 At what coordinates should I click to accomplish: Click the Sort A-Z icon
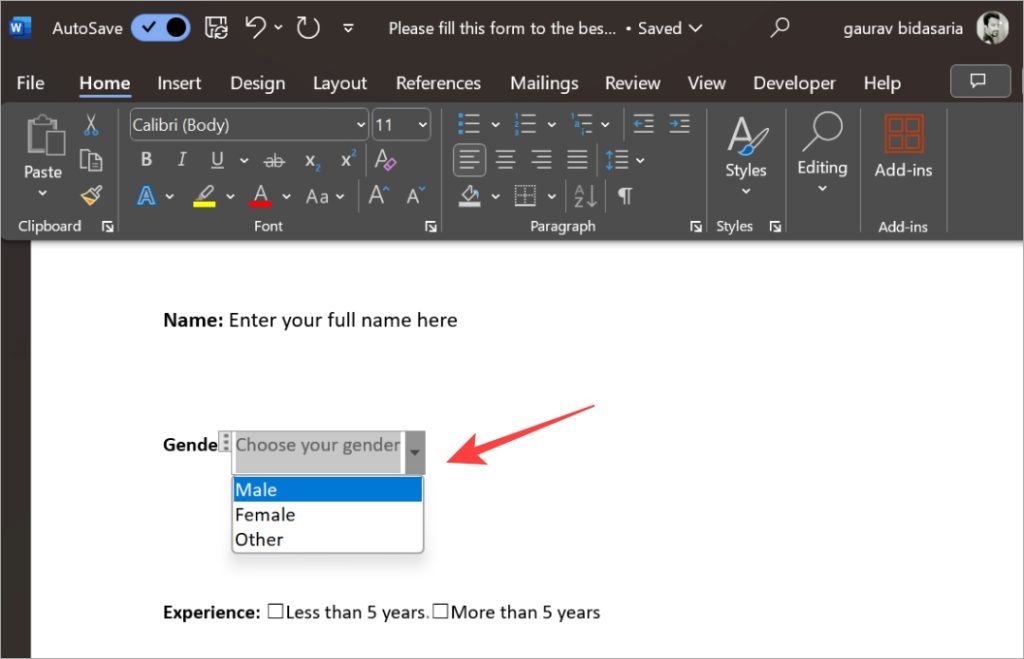(585, 195)
